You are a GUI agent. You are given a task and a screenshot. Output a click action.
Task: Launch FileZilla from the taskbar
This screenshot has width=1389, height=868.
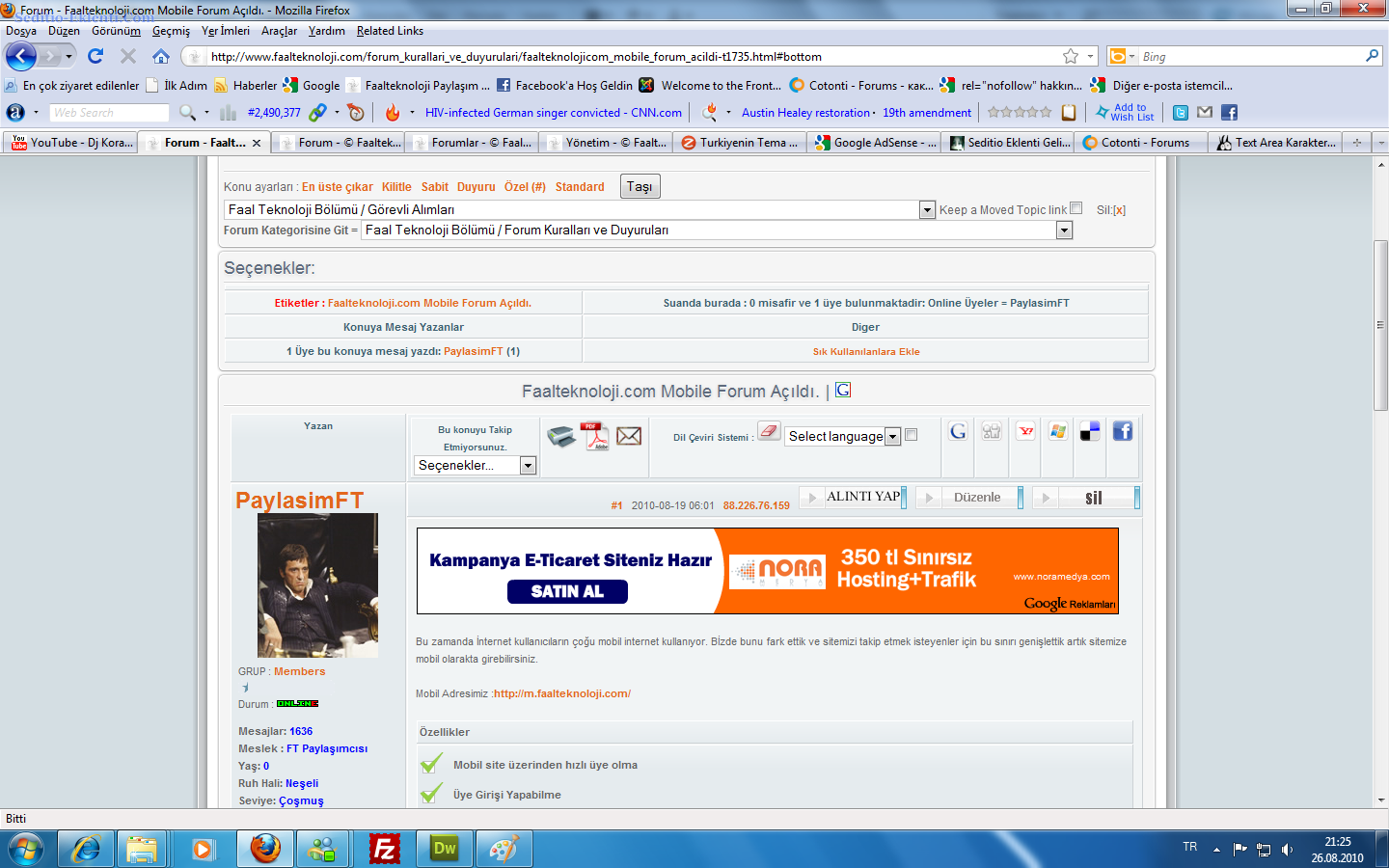[x=385, y=849]
